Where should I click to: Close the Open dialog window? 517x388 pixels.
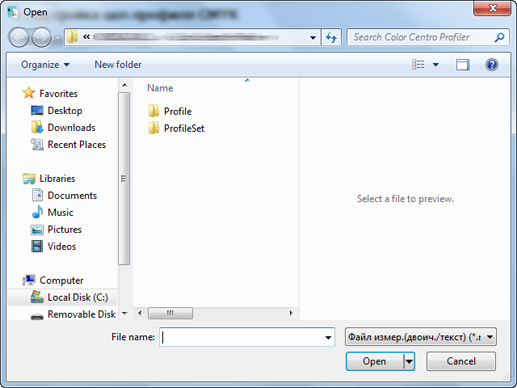click(x=492, y=8)
